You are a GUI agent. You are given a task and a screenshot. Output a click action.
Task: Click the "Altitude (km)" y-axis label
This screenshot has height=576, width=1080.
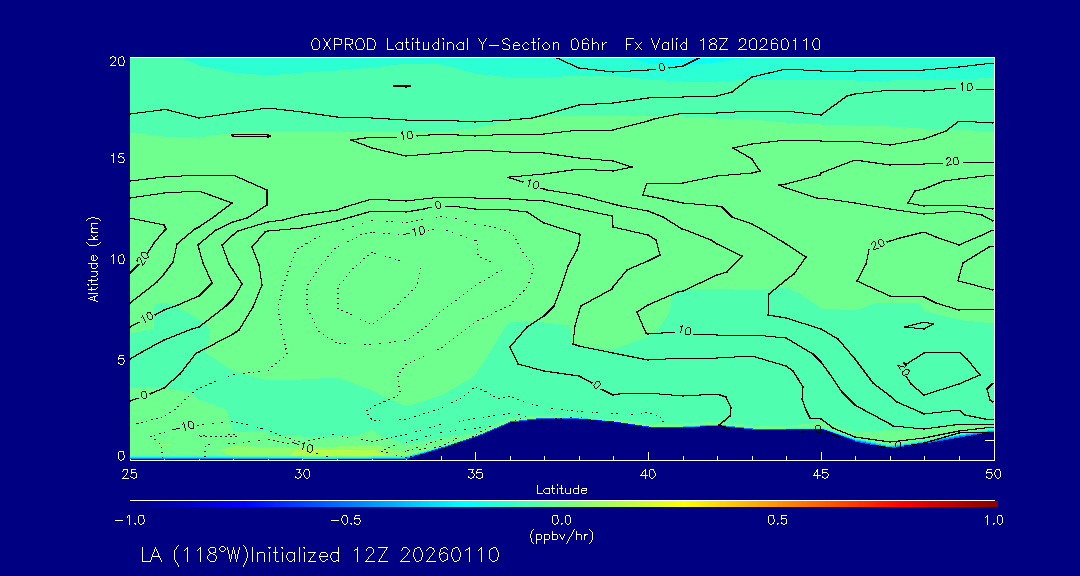tap(93, 258)
